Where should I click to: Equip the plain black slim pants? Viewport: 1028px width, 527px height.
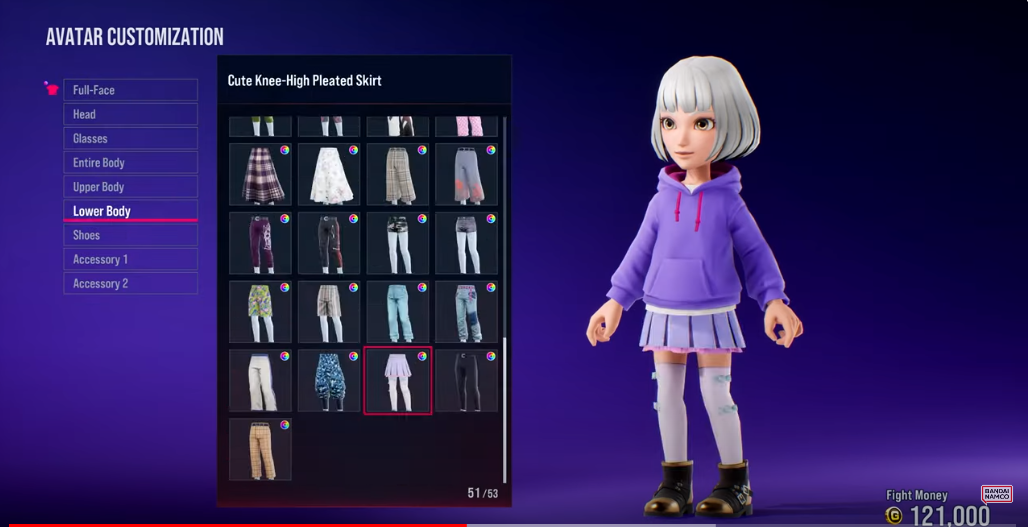point(466,381)
